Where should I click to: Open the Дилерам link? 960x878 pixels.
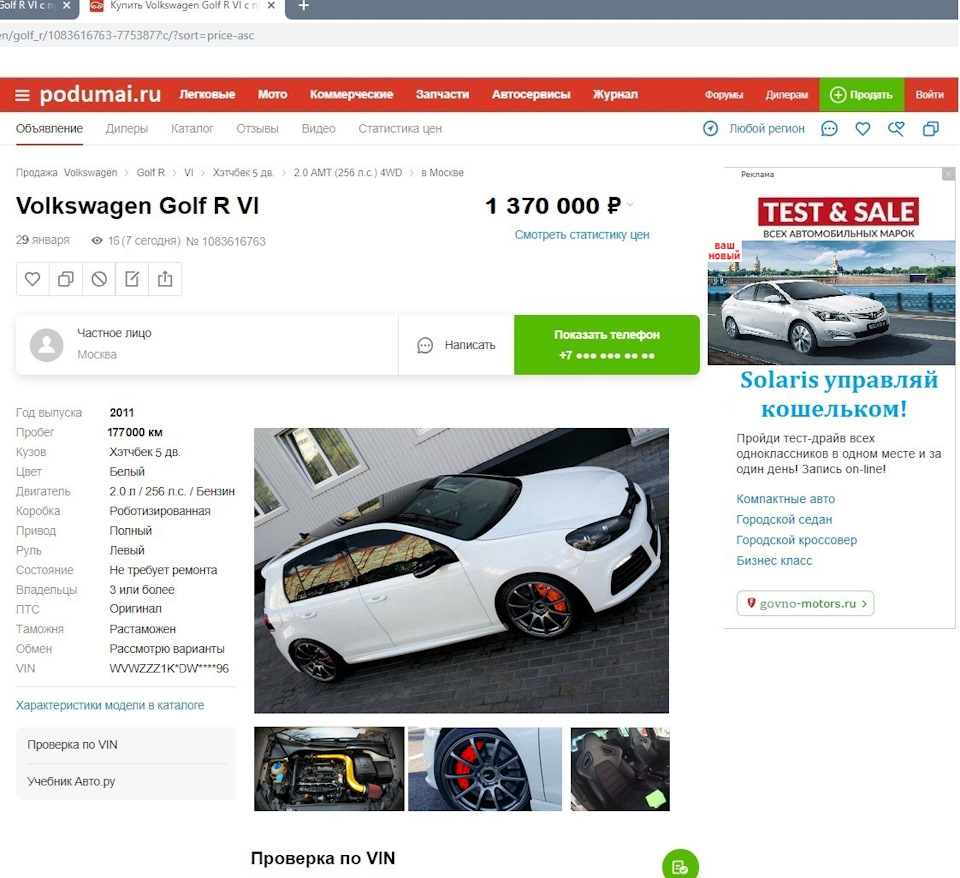pos(787,95)
